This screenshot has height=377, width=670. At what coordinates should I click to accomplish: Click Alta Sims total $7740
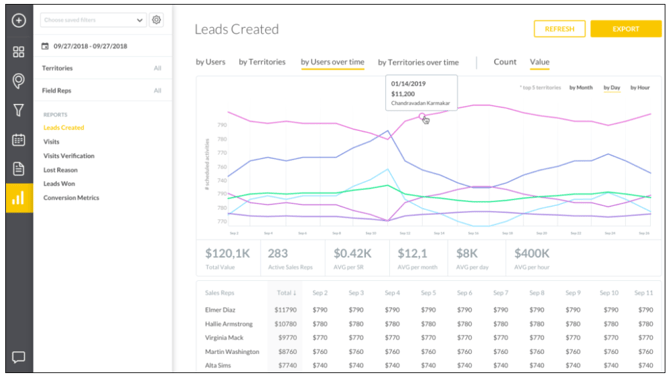coord(288,365)
